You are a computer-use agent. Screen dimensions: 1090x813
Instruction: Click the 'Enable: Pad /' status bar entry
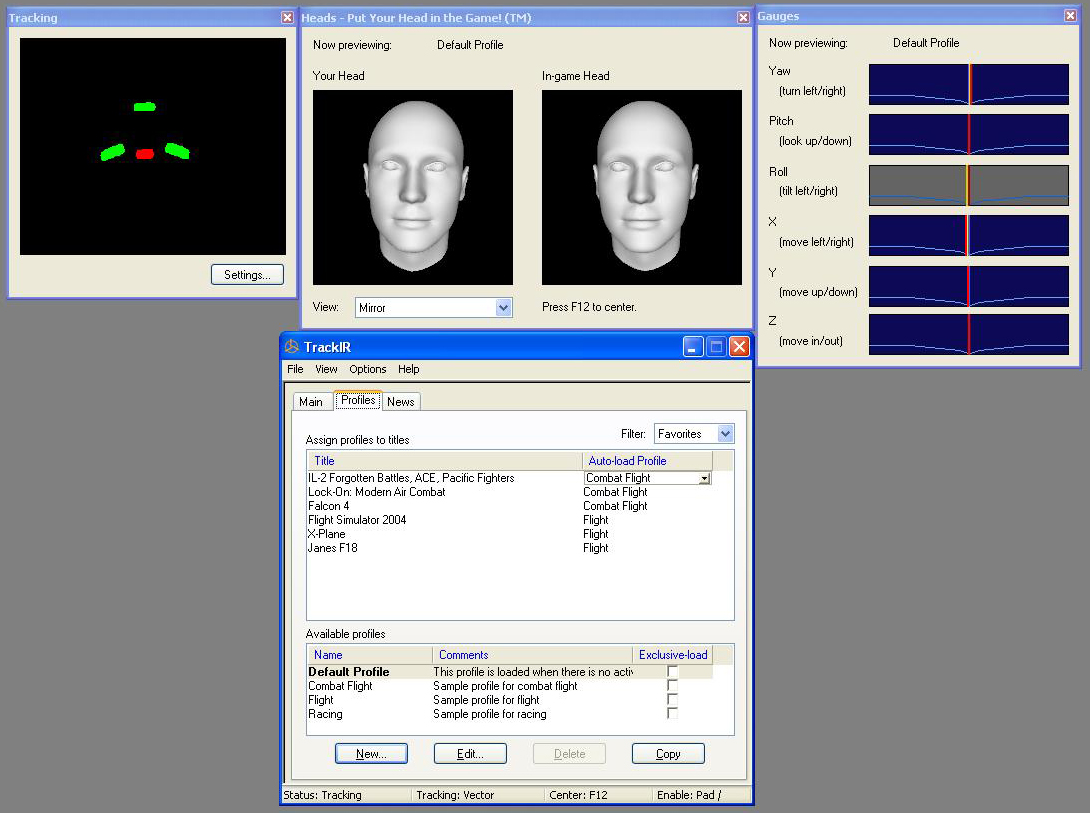tap(689, 795)
